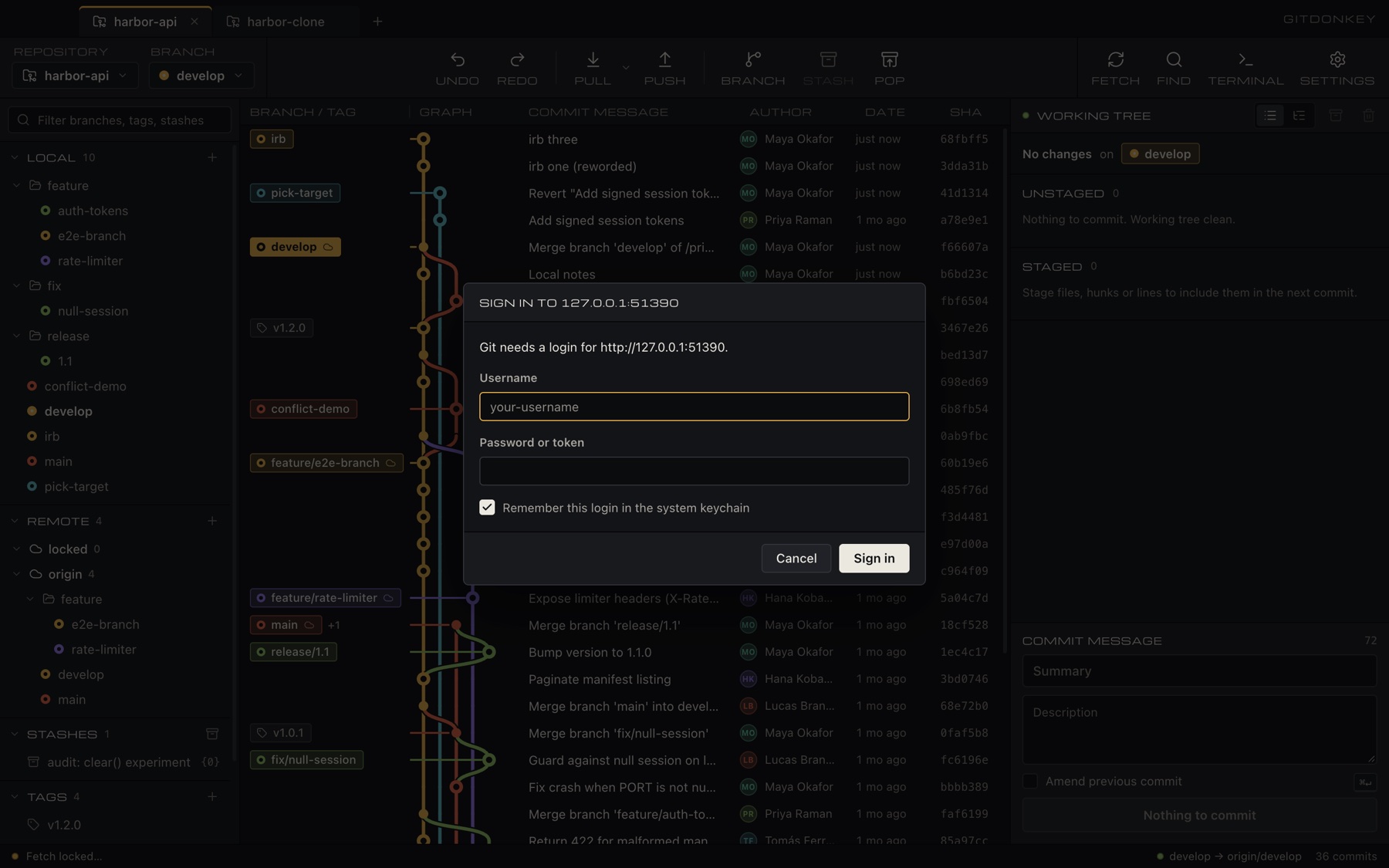Click the commit Summary field
This screenshot has width=1389, height=868.
pyautogui.click(x=1199, y=670)
